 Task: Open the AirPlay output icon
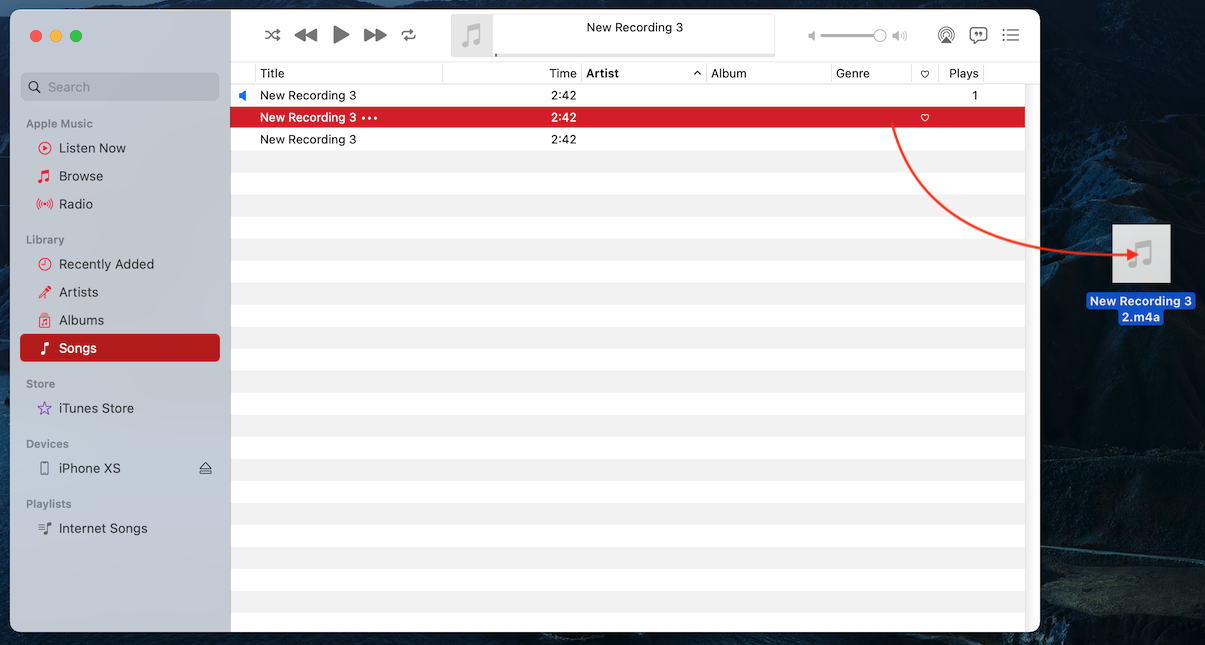click(946, 35)
